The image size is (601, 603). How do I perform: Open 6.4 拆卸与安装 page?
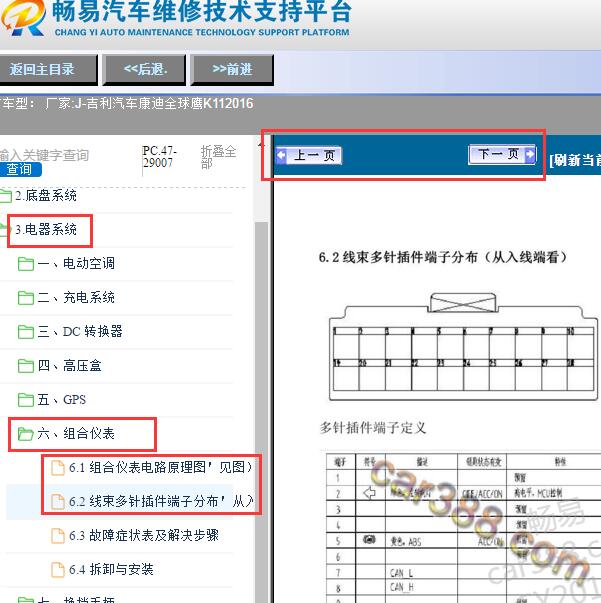click(111, 569)
